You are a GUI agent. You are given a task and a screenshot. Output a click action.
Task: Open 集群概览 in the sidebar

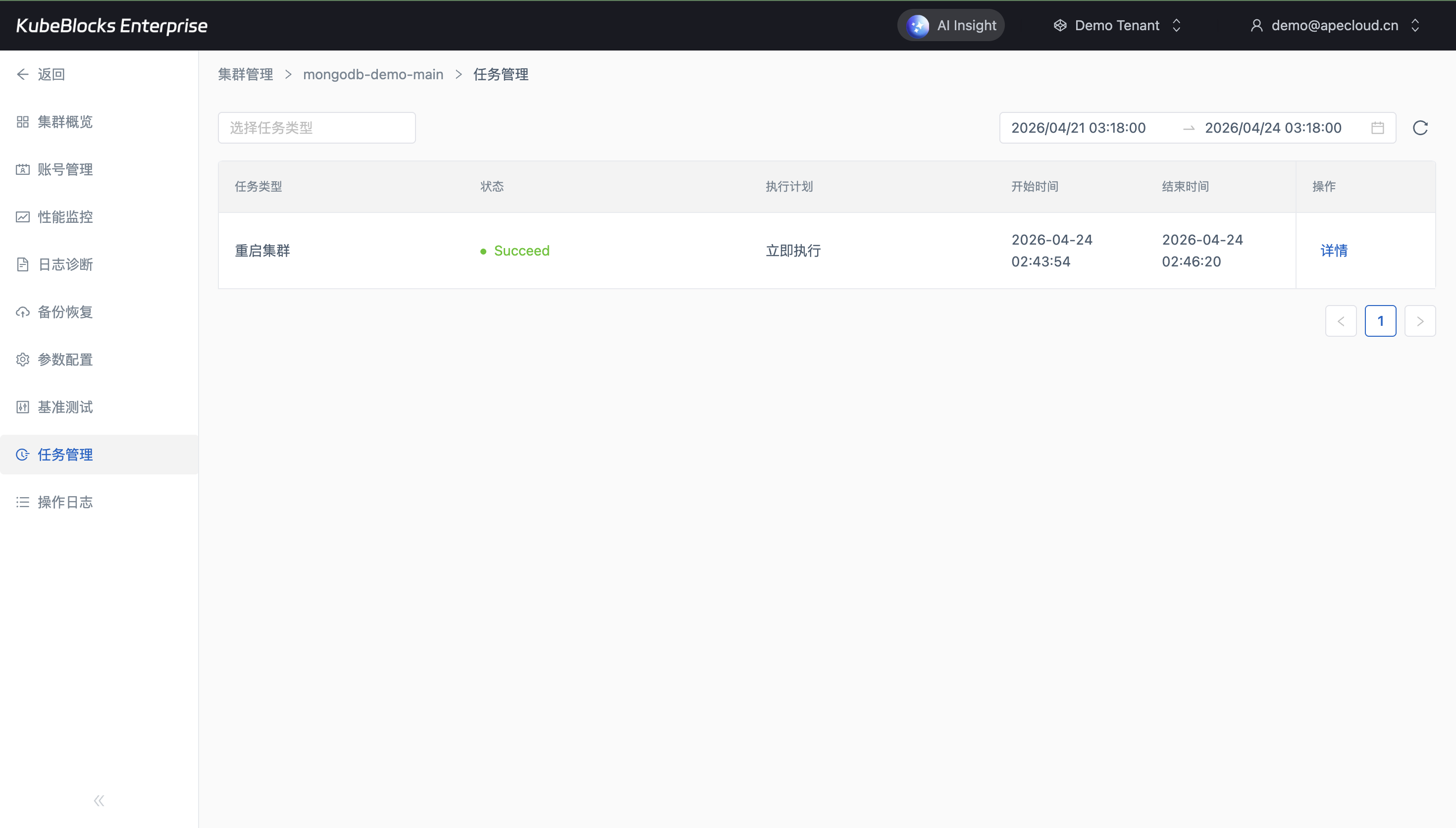[x=65, y=122]
